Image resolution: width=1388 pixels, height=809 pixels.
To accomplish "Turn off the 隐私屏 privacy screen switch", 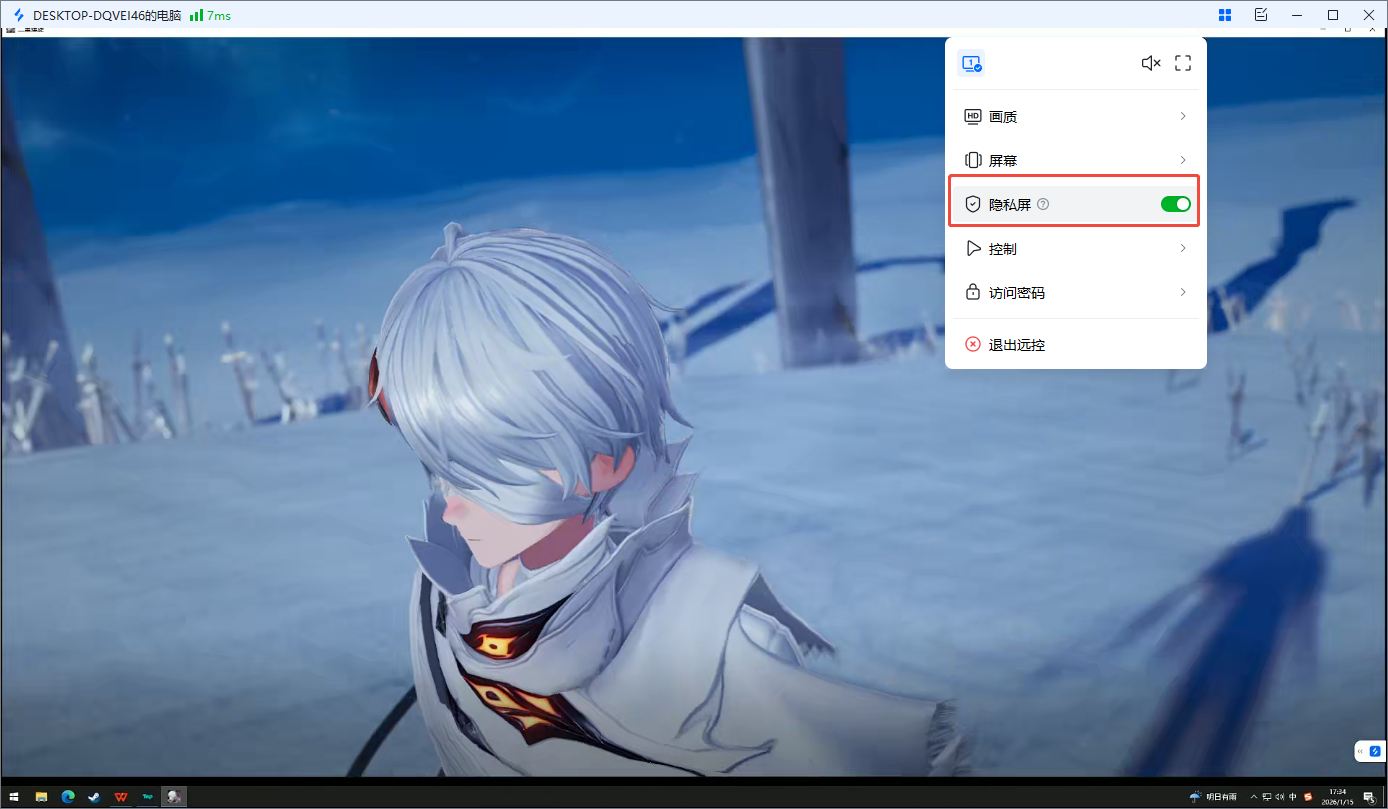I will [x=1175, y=204].
